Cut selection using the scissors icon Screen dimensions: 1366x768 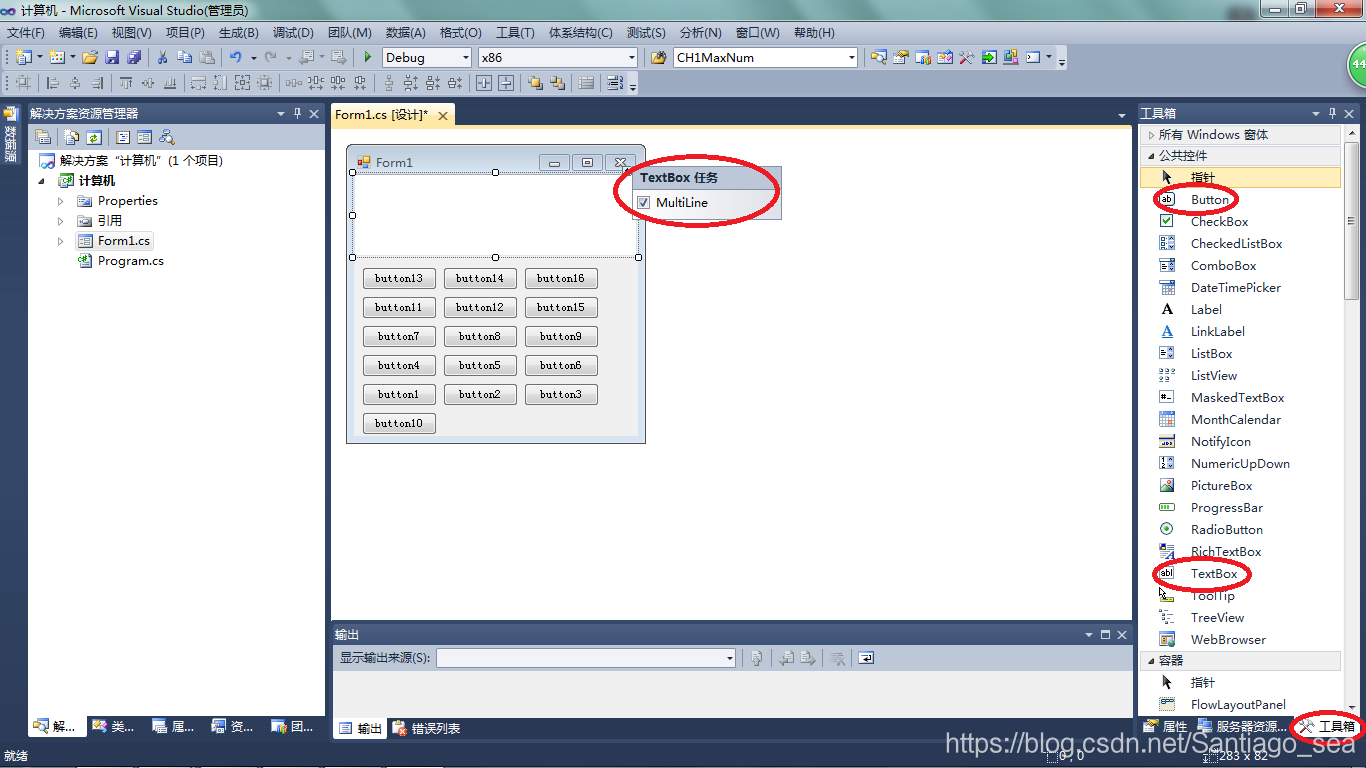(x=162, y=57)
